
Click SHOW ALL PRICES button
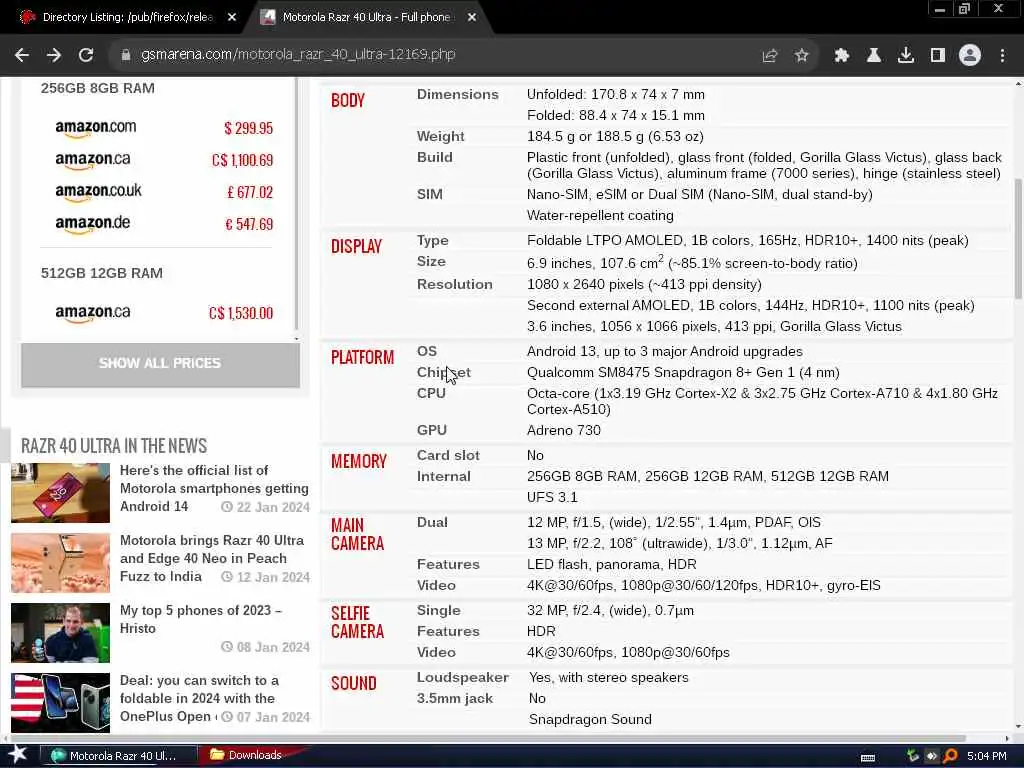[160, 365]
